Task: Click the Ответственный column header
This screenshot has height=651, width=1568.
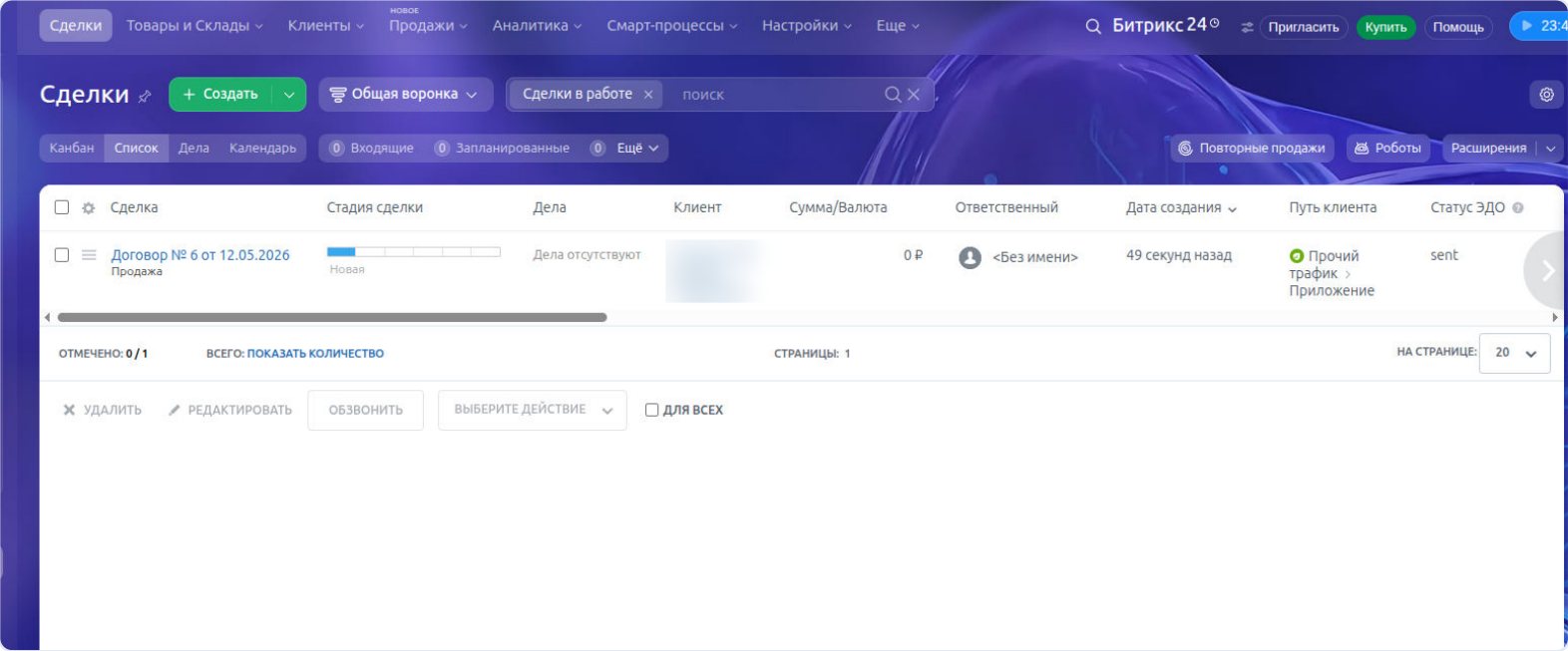Action: [1006, 207]
